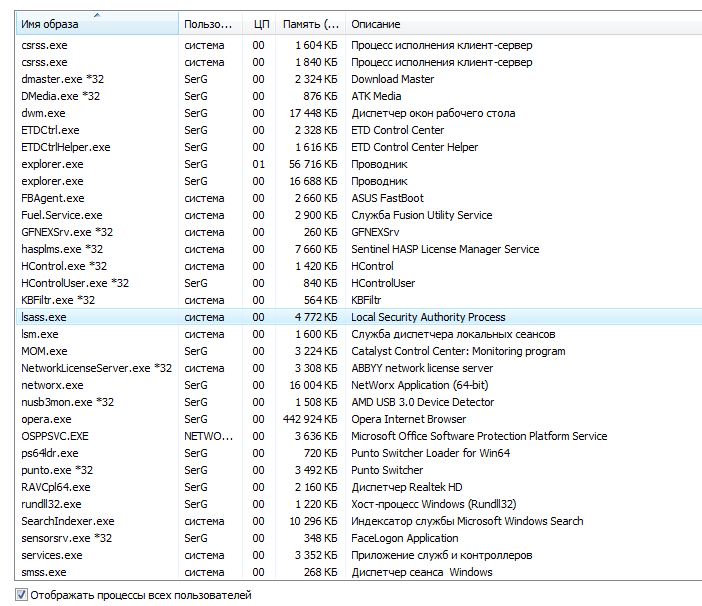Click 'Sentinel HASP License Manager Service' description
This screenshot has width=702, height=606.
point(445,249)
